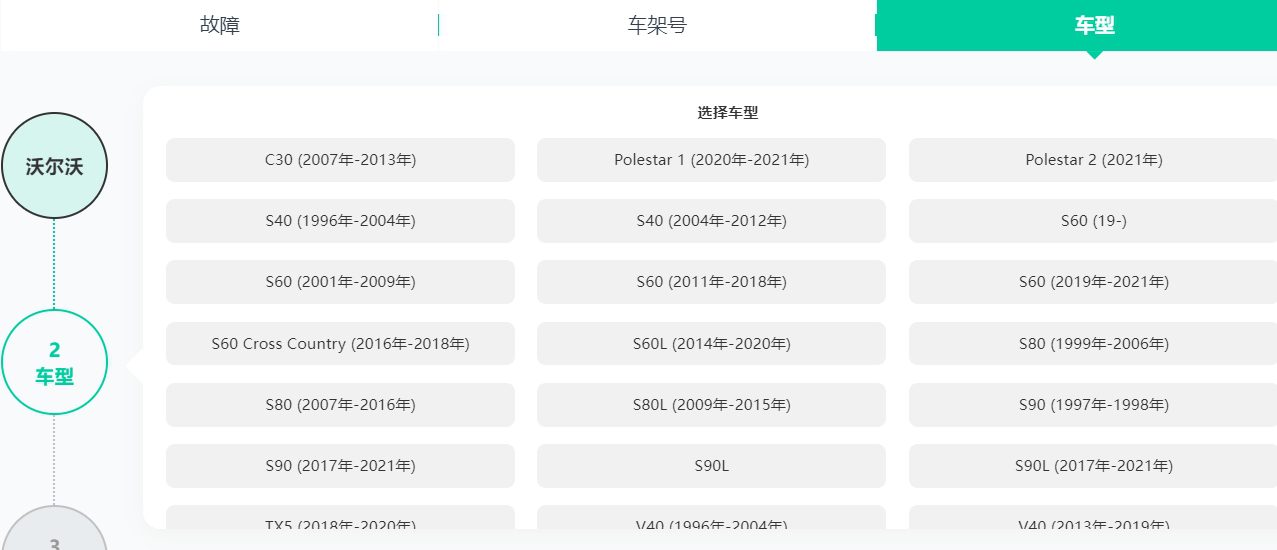
Task: Select S60L (2014年-2020年)
Action: pos(711,344)
